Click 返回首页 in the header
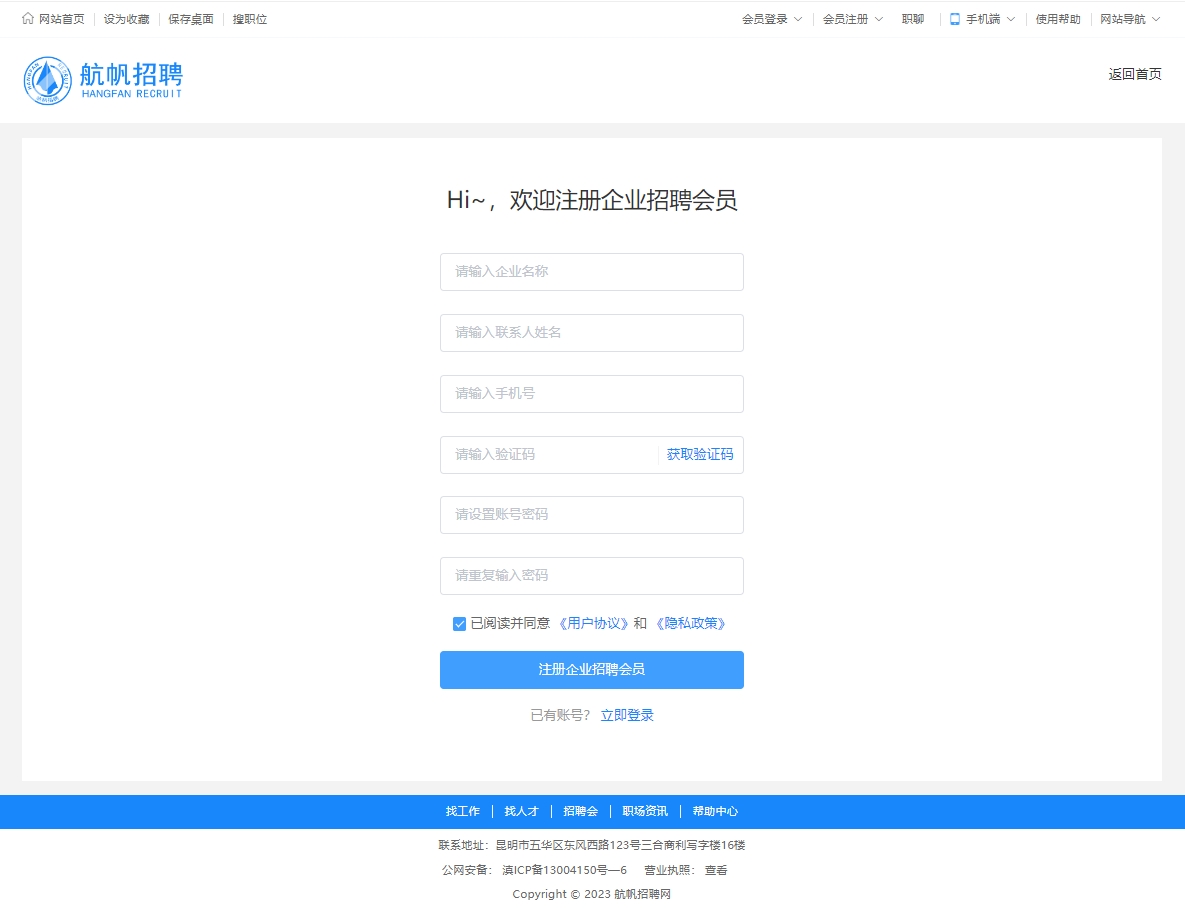The image size is (1185, 908). 1135,74
